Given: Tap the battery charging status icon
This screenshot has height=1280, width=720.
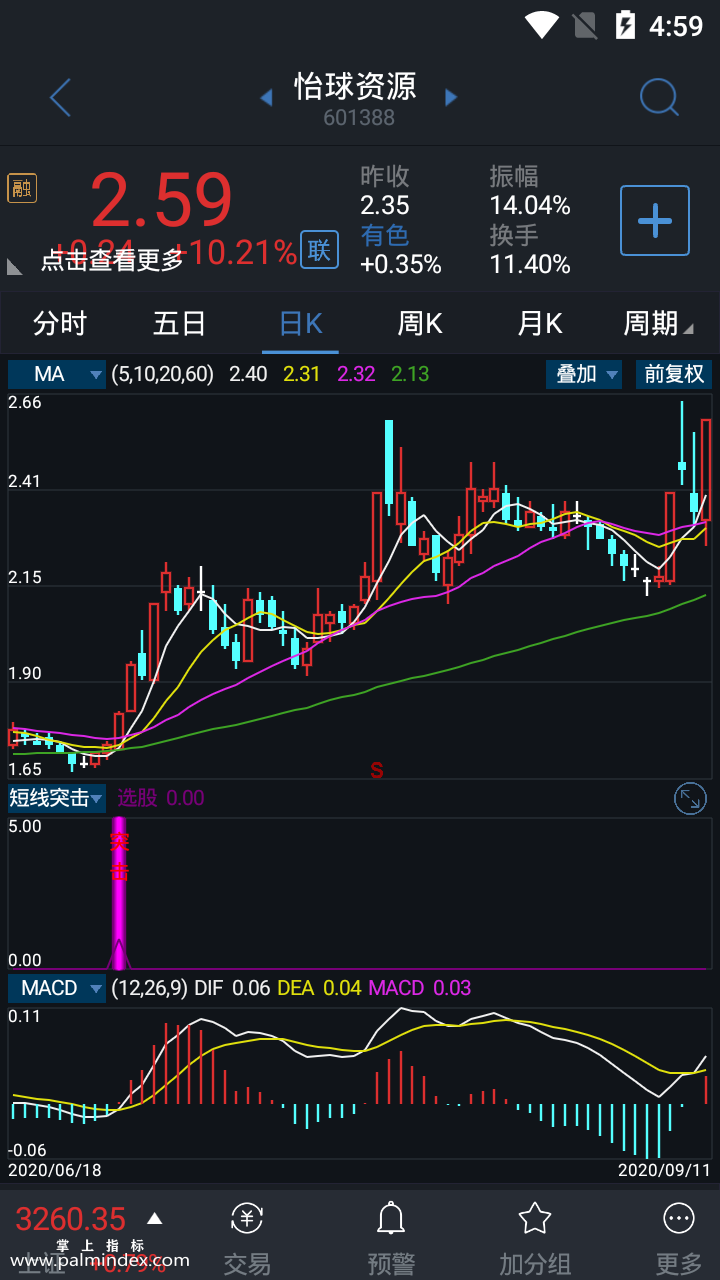Looking at the screenshot, I should 625,25.
